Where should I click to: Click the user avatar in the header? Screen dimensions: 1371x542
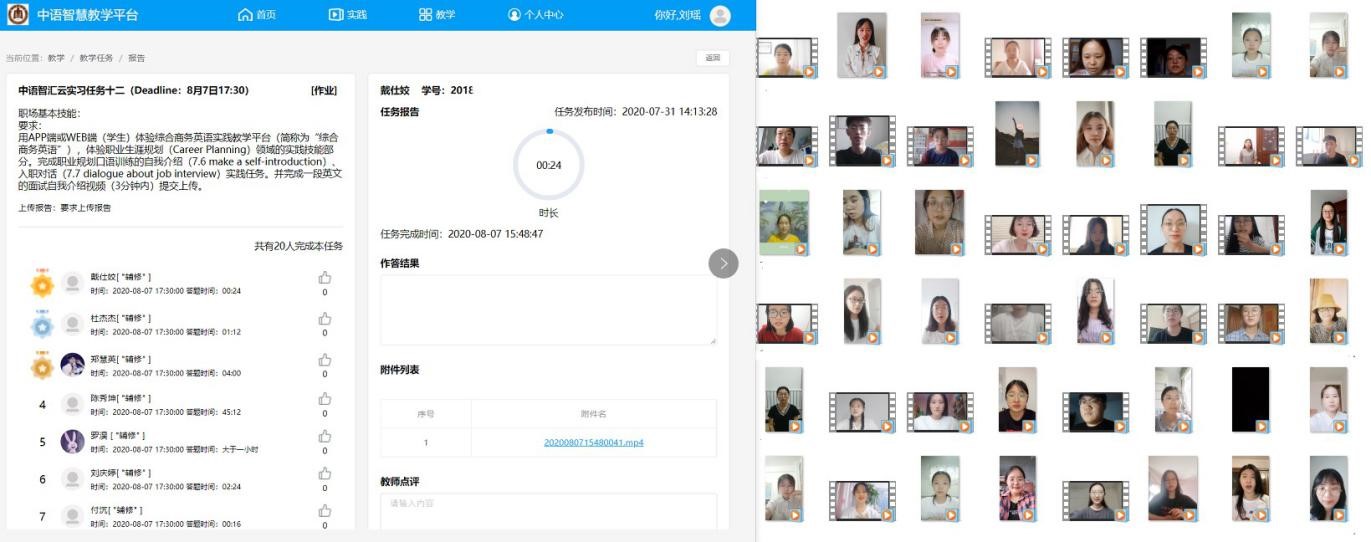point(720,16)
